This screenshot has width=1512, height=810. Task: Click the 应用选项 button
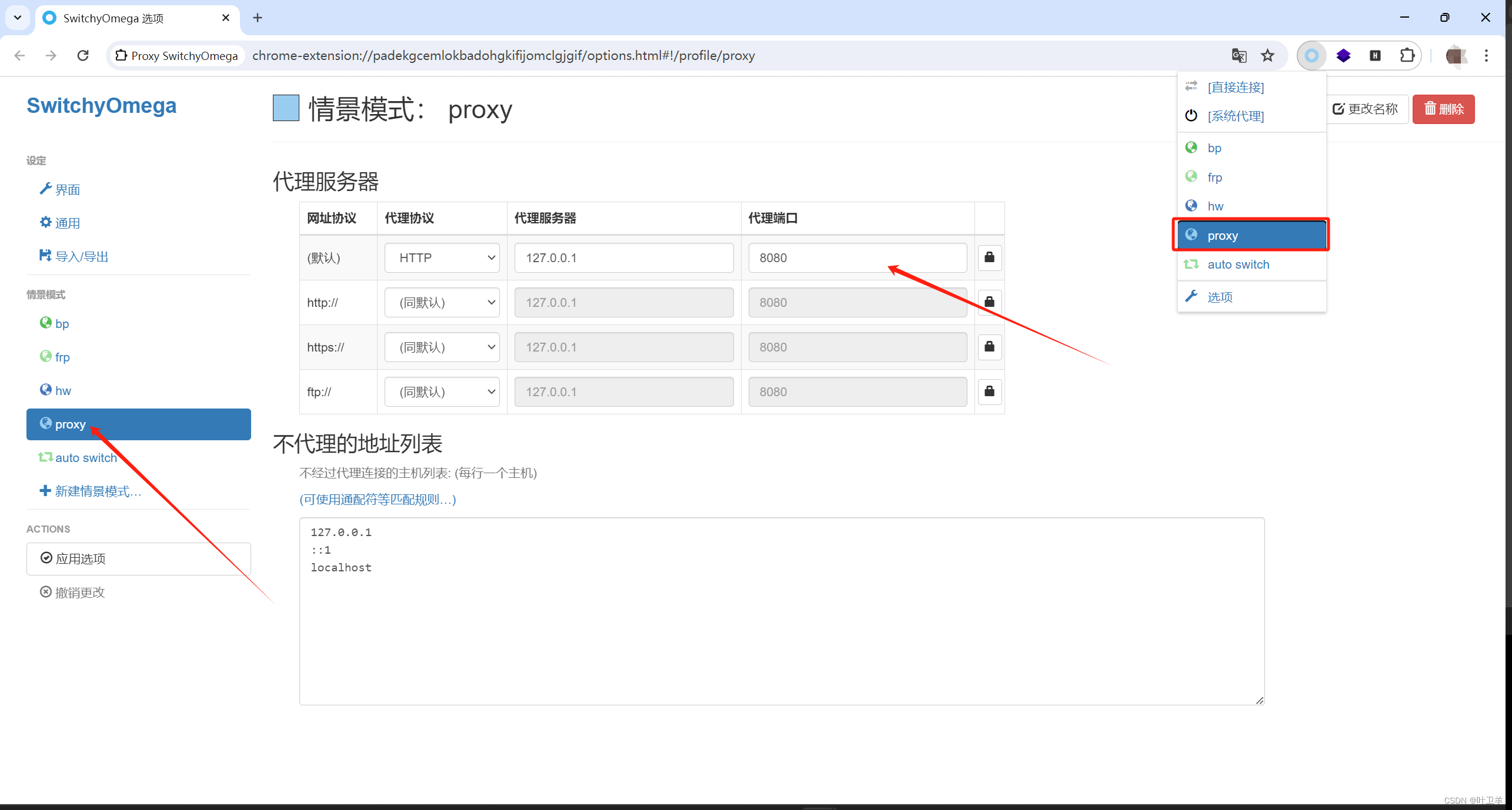138,559
